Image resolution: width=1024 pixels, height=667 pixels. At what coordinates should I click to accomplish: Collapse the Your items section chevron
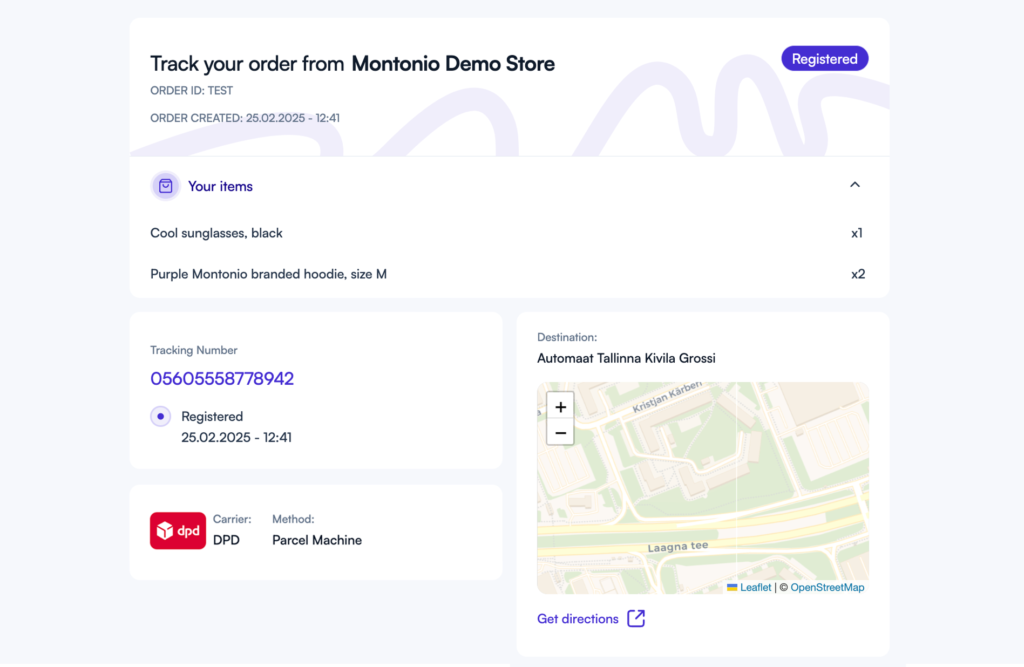tap(855, 185)
